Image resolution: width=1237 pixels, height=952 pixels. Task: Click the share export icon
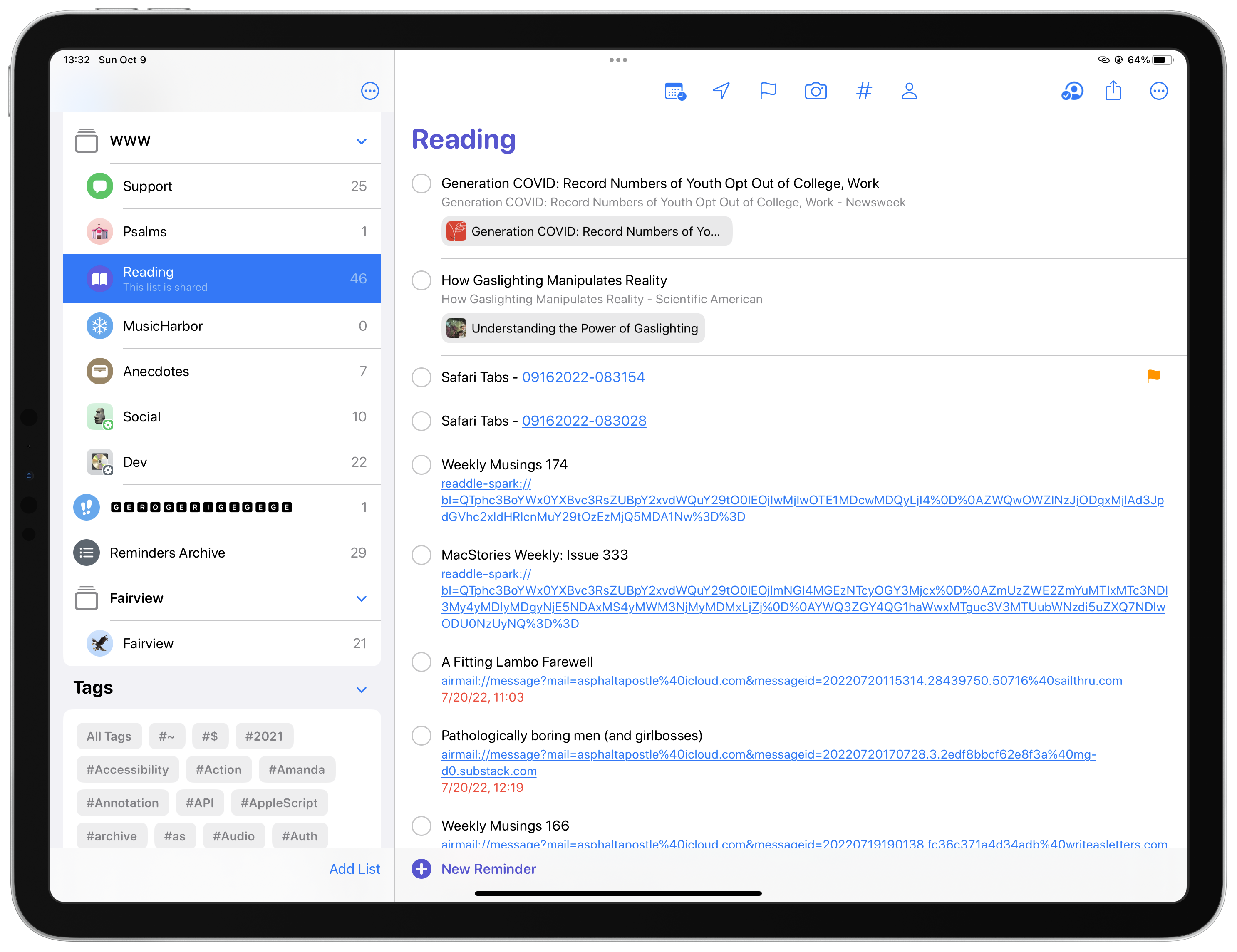1113,91
